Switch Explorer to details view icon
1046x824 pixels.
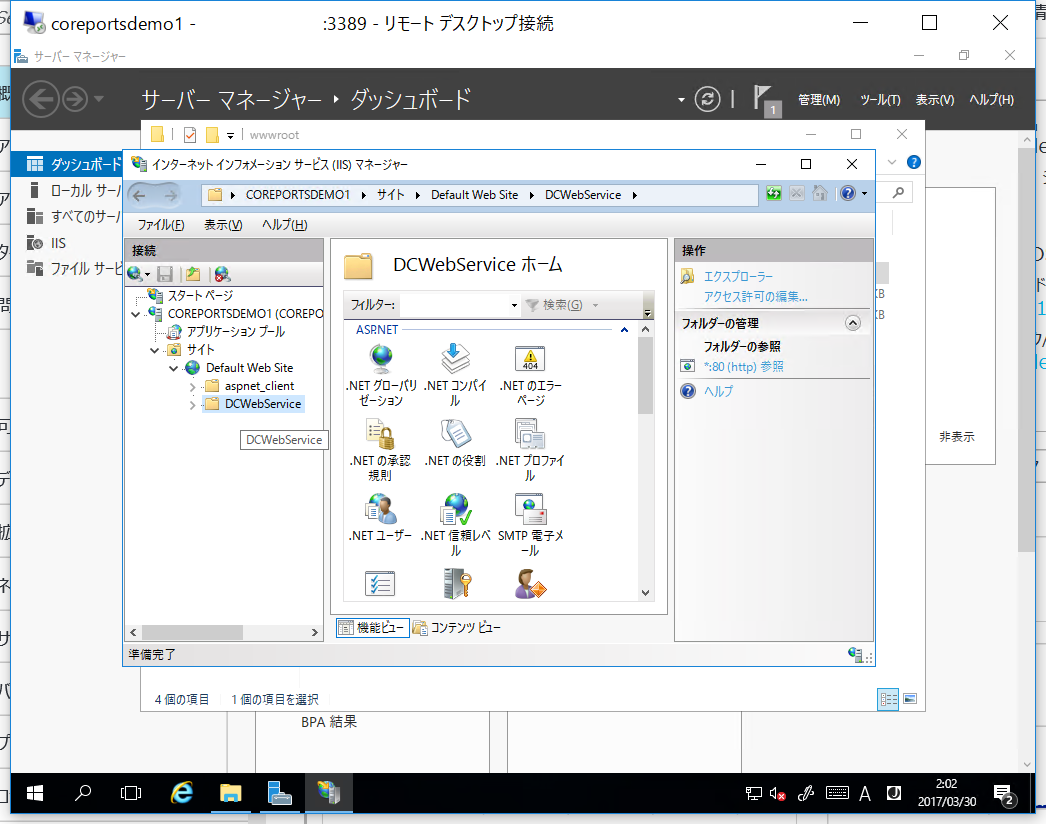click(x=888, y=699)
